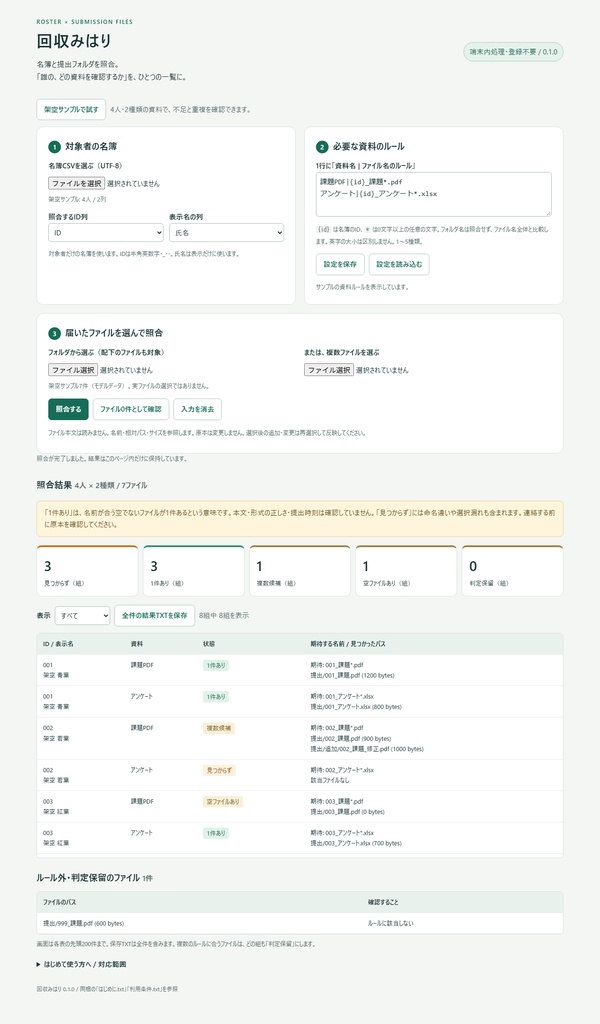Click the 必要な資料のルール section heading
Viewport: 600px width, 1024px height.
tap(368, 147)
